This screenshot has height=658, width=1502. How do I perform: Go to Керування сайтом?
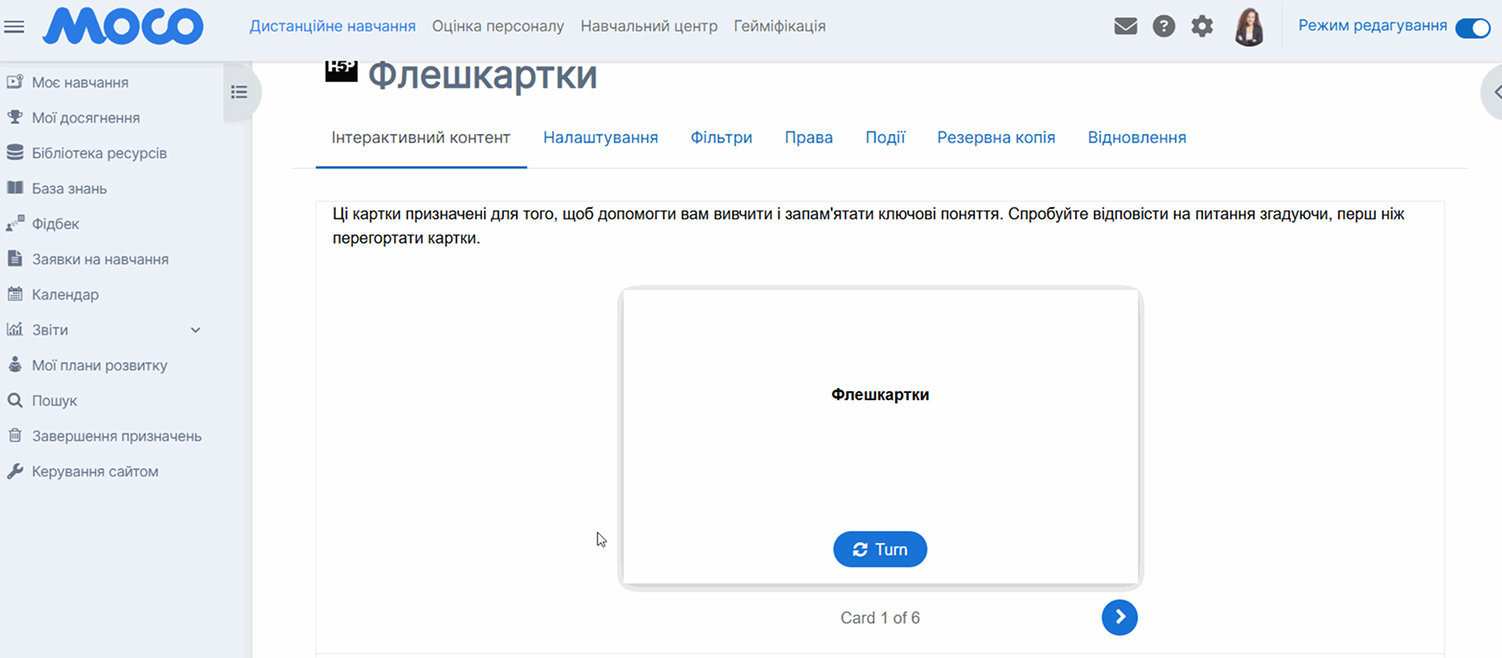click(95, 471)
